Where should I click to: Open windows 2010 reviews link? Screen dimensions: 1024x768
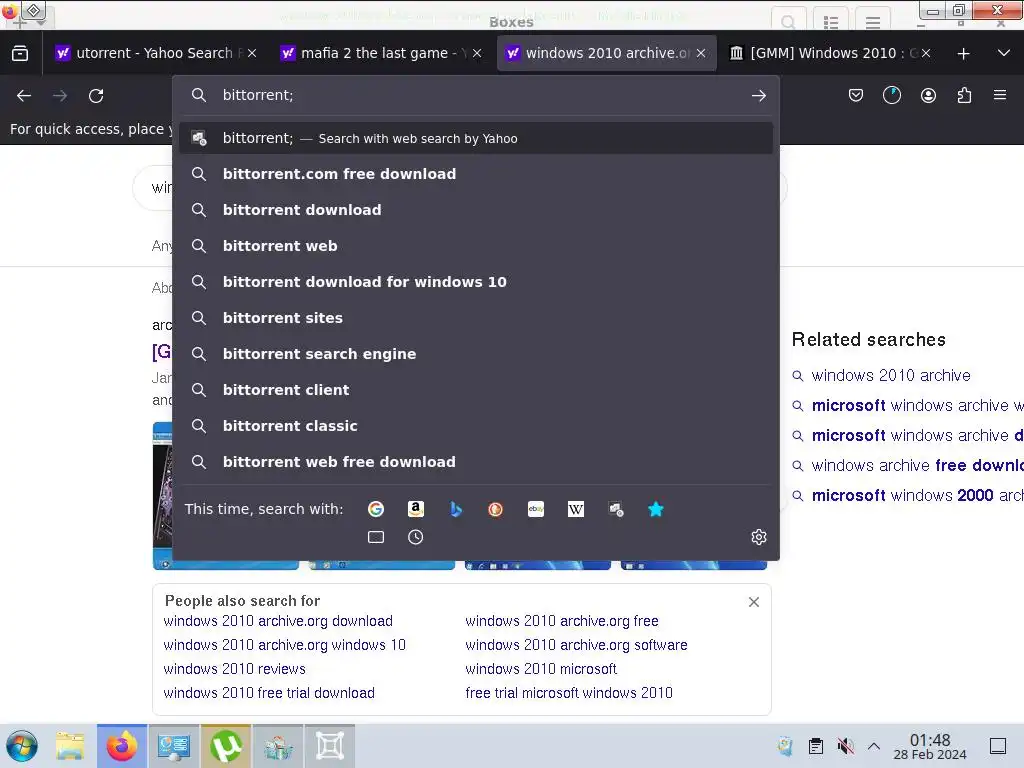[x=234, y=669]
